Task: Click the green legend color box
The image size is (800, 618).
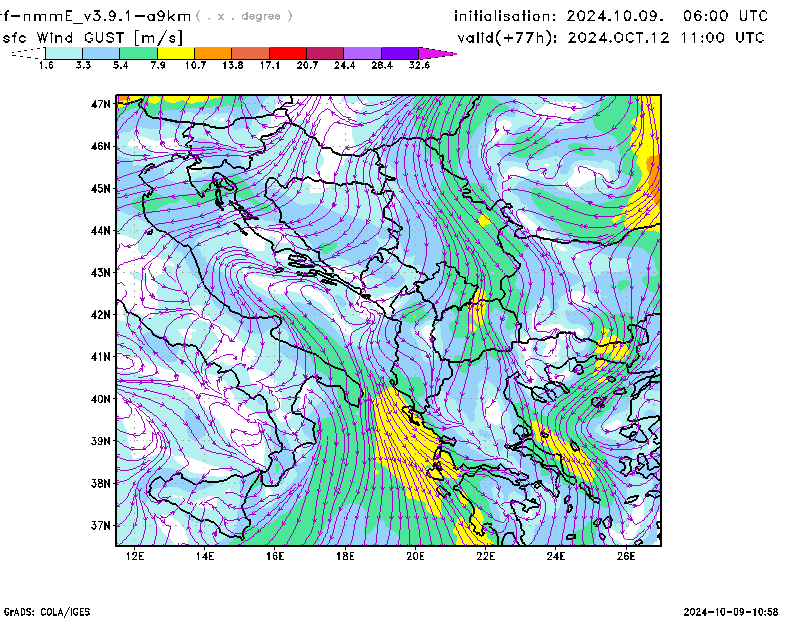Action: point(138,53)
